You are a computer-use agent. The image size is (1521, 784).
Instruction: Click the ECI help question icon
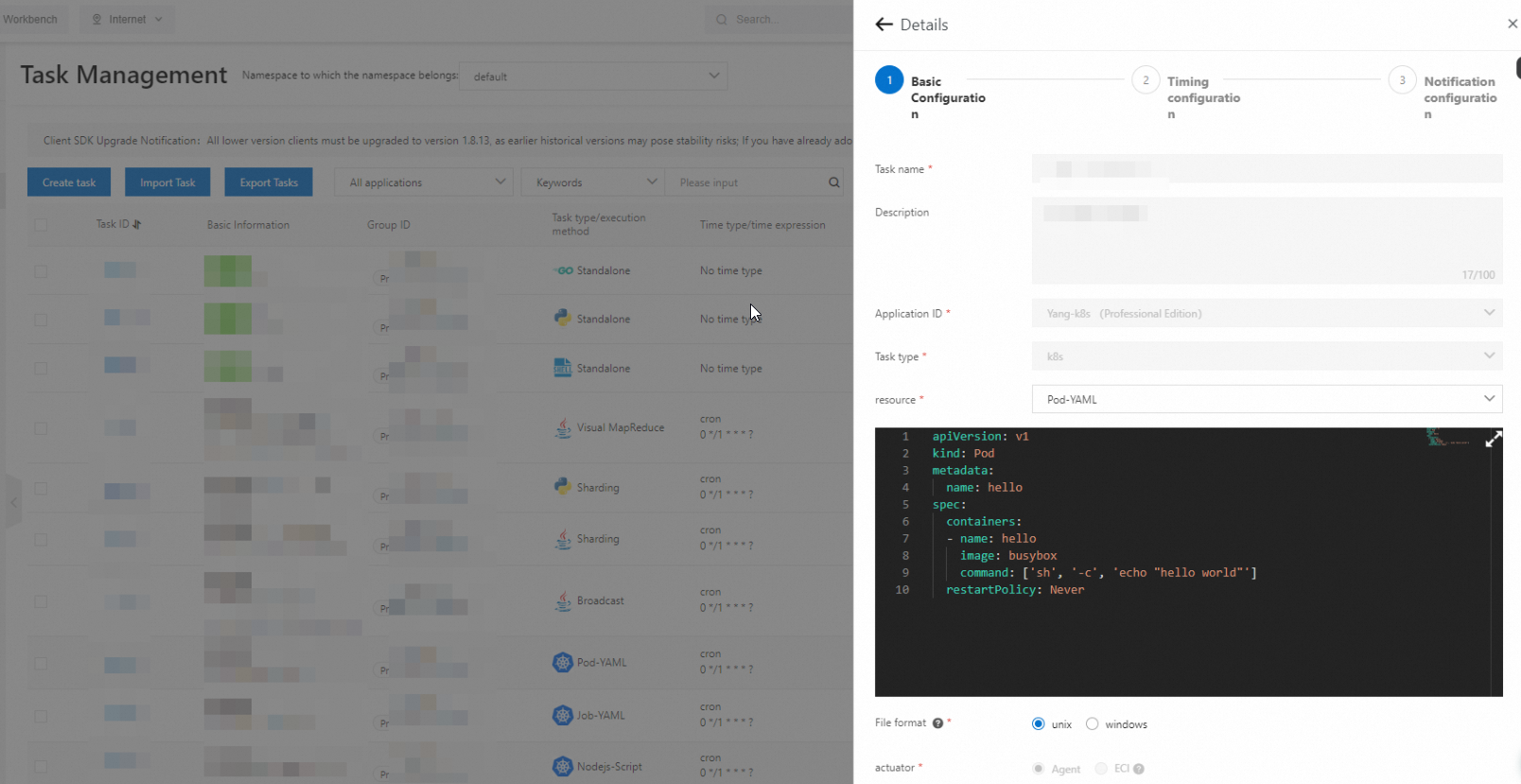coord(1139,769)
